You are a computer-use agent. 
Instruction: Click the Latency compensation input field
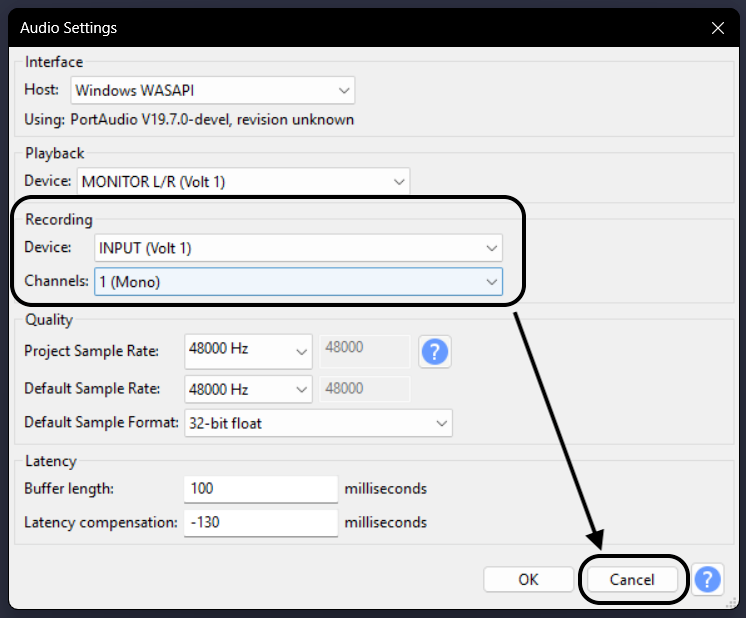pyautogui.click(x=261, y=523)
